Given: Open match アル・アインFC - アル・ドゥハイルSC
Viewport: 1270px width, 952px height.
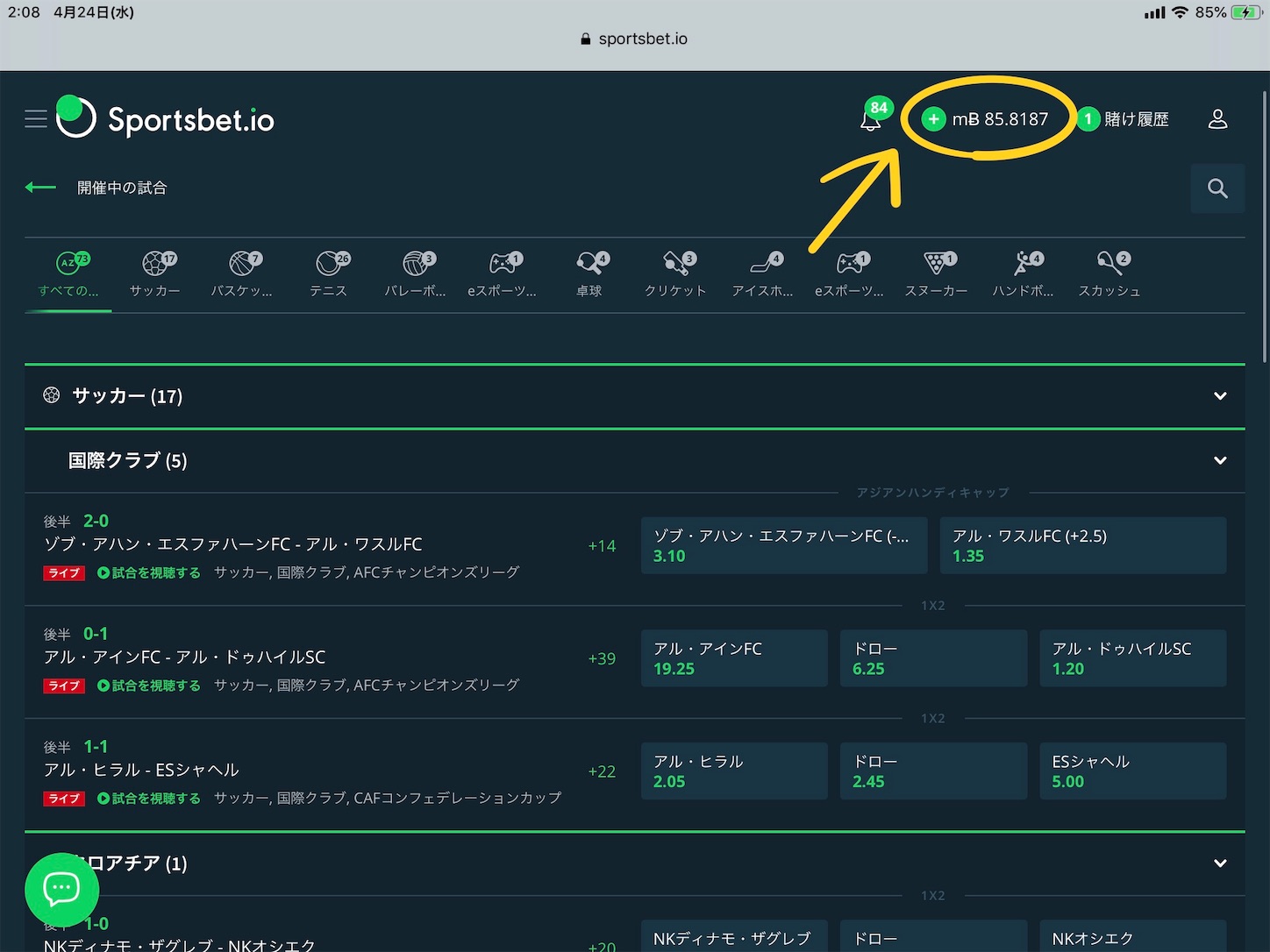Looking at the screenshot, I should tap(185, 657).
